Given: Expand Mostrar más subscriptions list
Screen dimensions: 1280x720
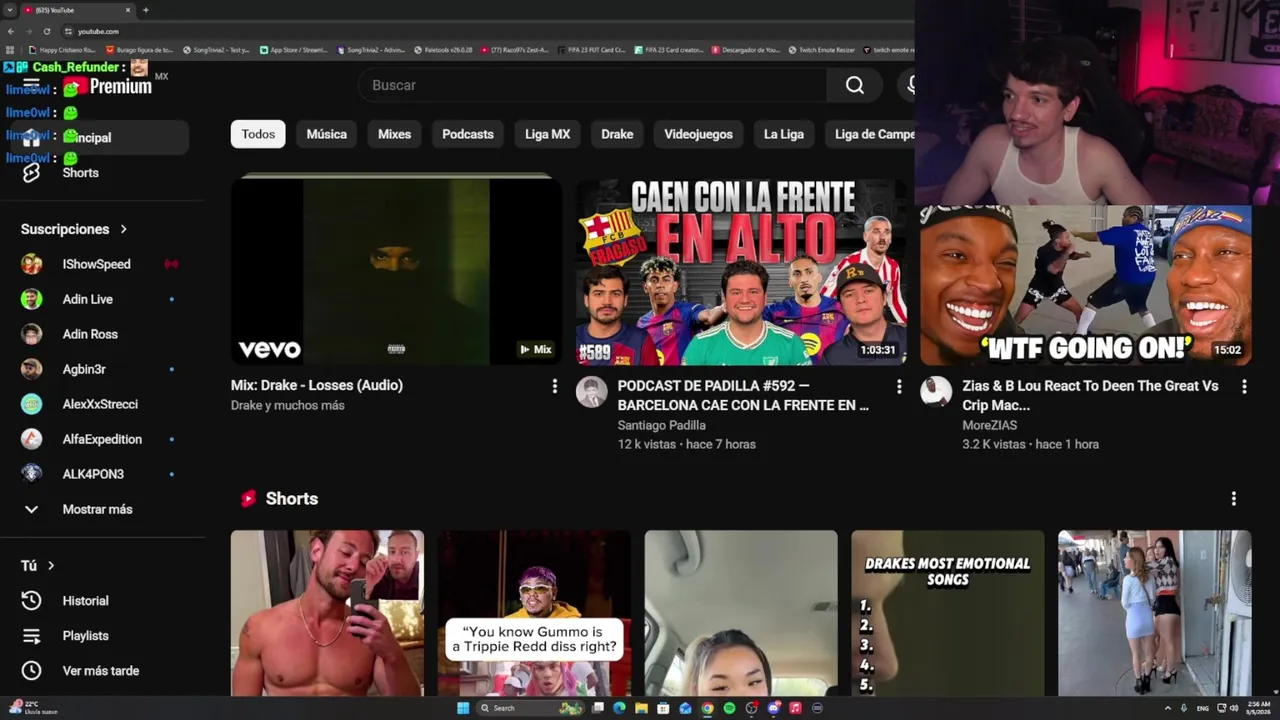Looking at the screenshot, I should tap(95, 509).
